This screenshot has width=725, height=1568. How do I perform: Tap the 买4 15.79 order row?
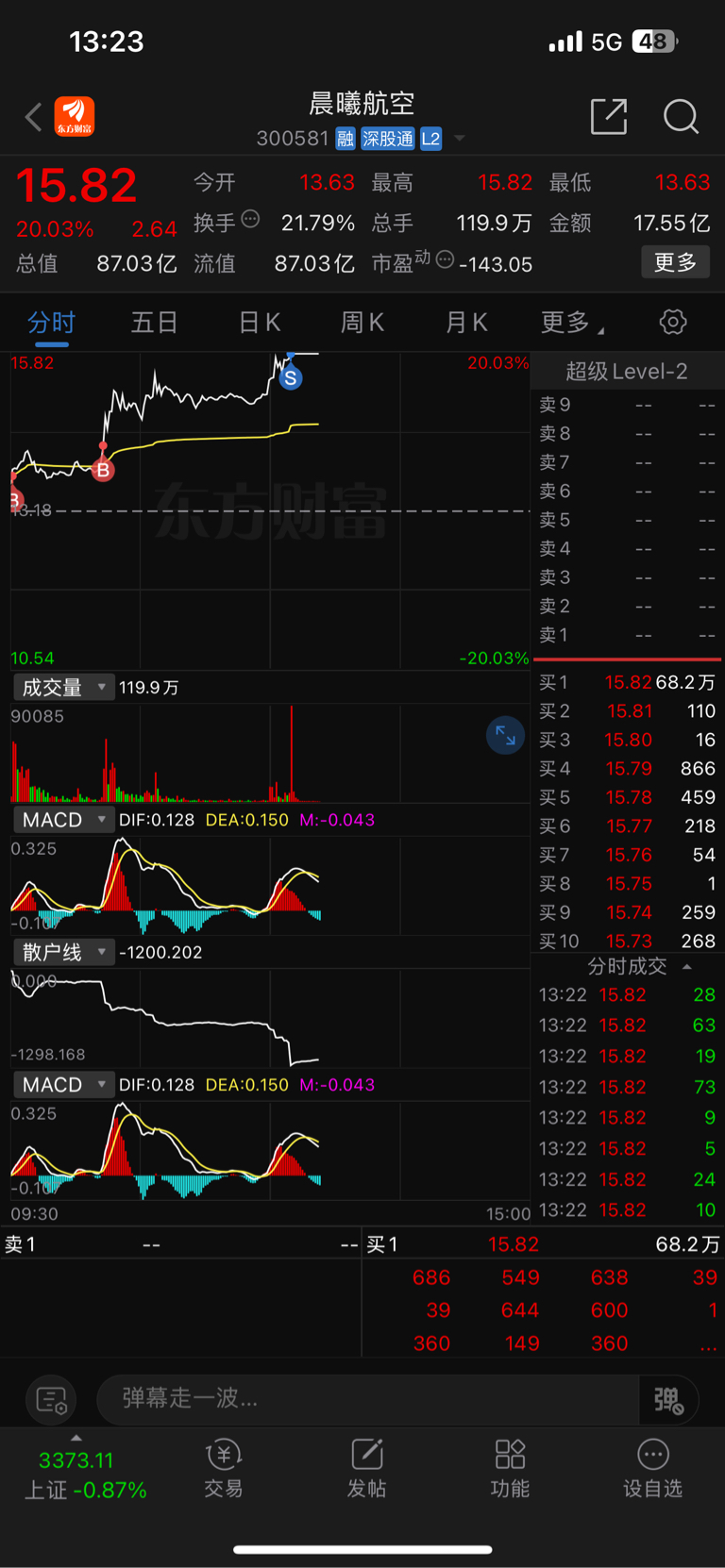pyautogui.click(x=627, y=769)
